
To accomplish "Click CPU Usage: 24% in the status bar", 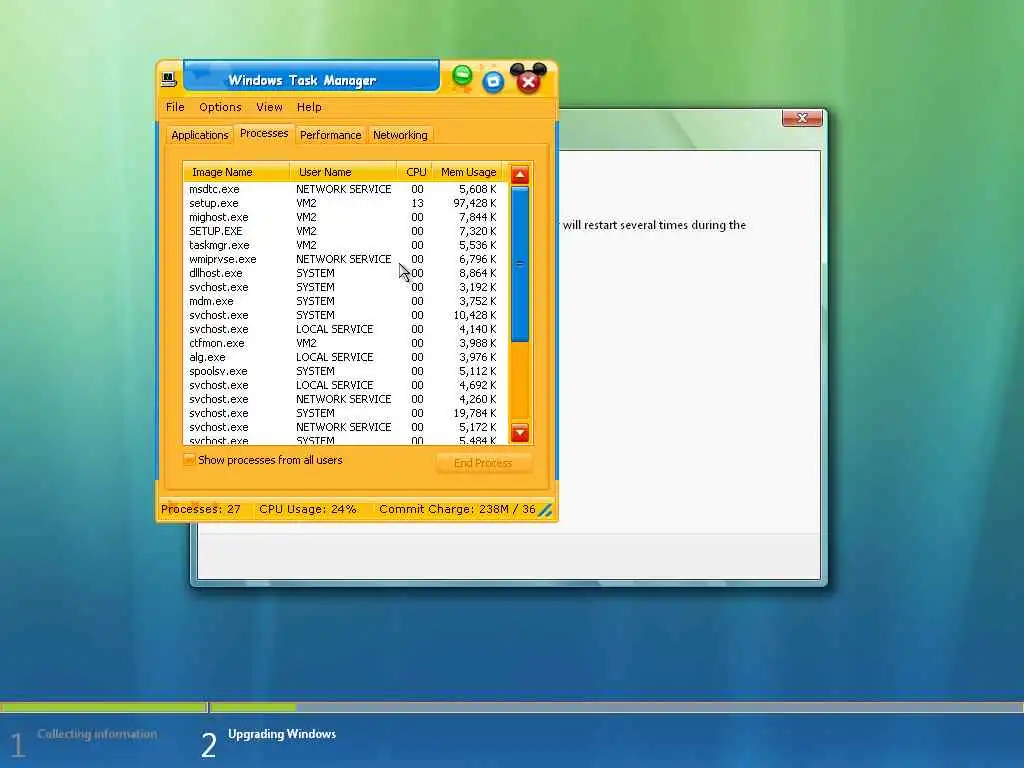I will [x=308, y=509].
